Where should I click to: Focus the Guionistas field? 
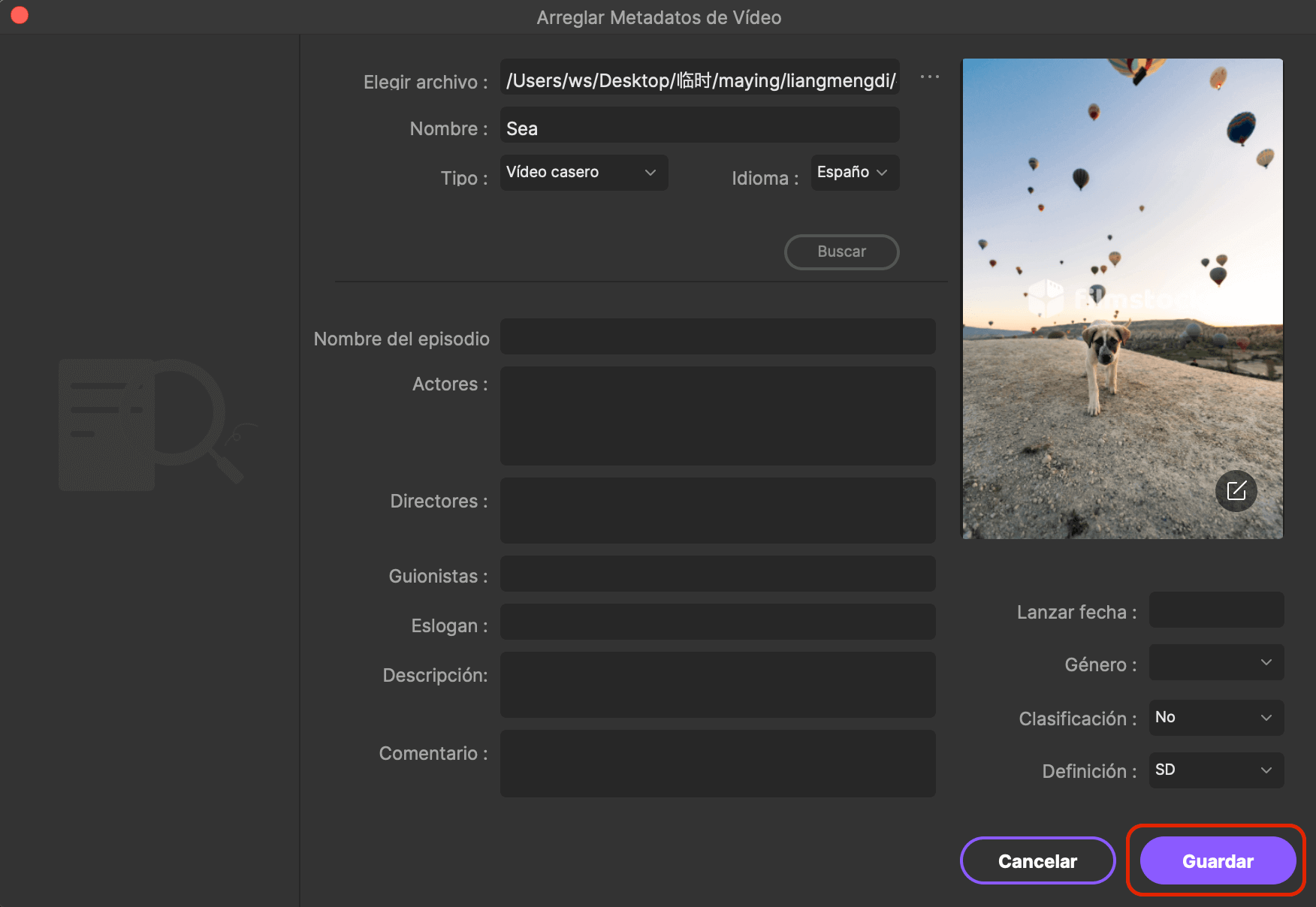(x=717, y=574)
